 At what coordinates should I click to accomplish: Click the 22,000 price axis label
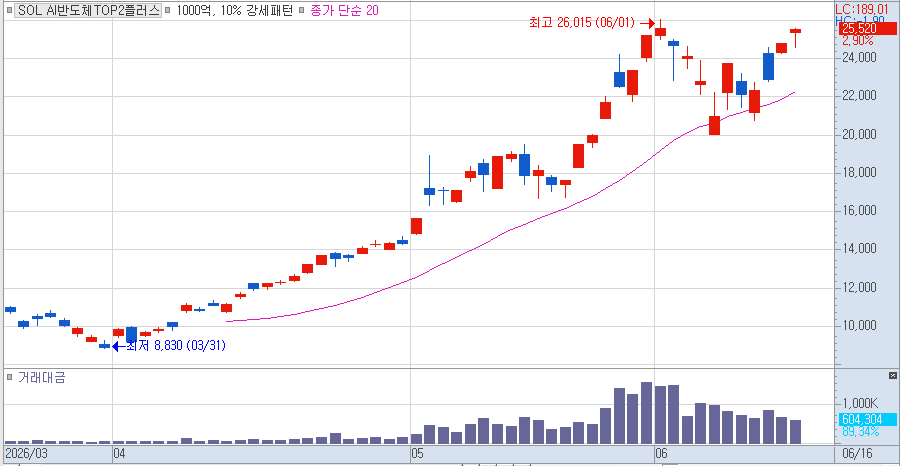coord(860,95)
